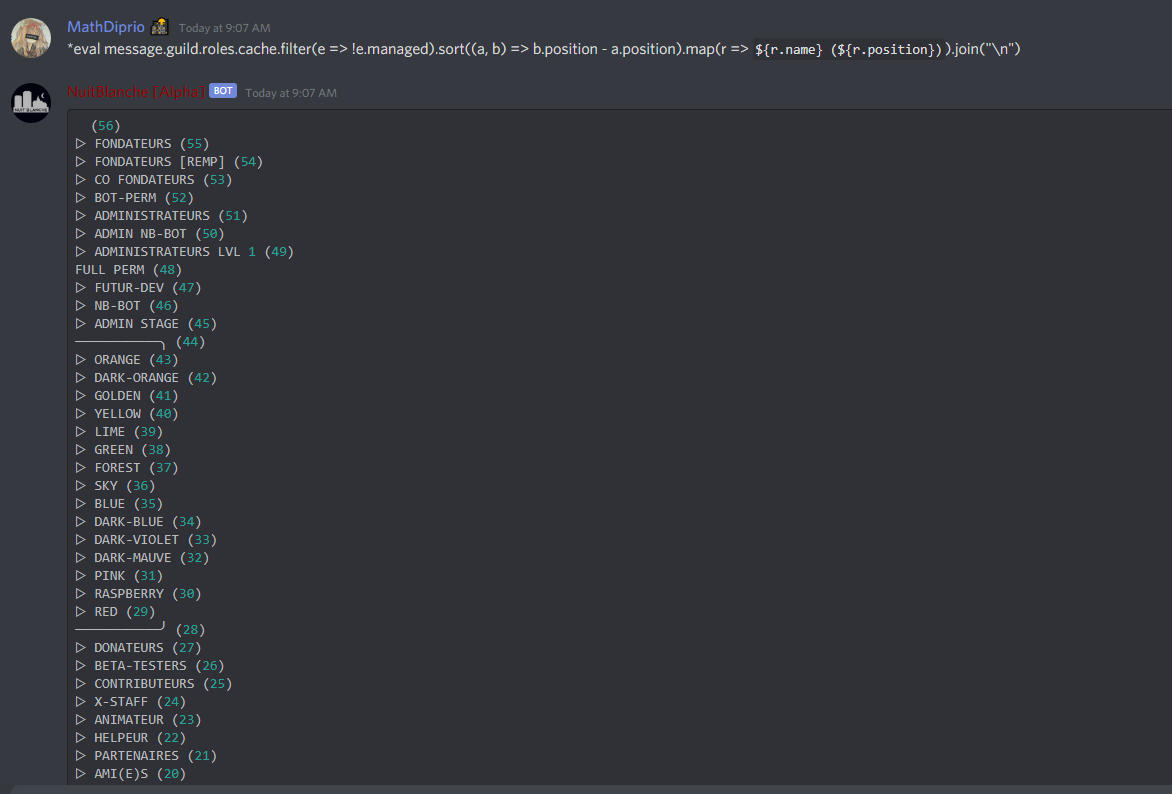This screenshot has height=794, width=1172.
Task: Click the (56) first output line
Action: [105, 126]
